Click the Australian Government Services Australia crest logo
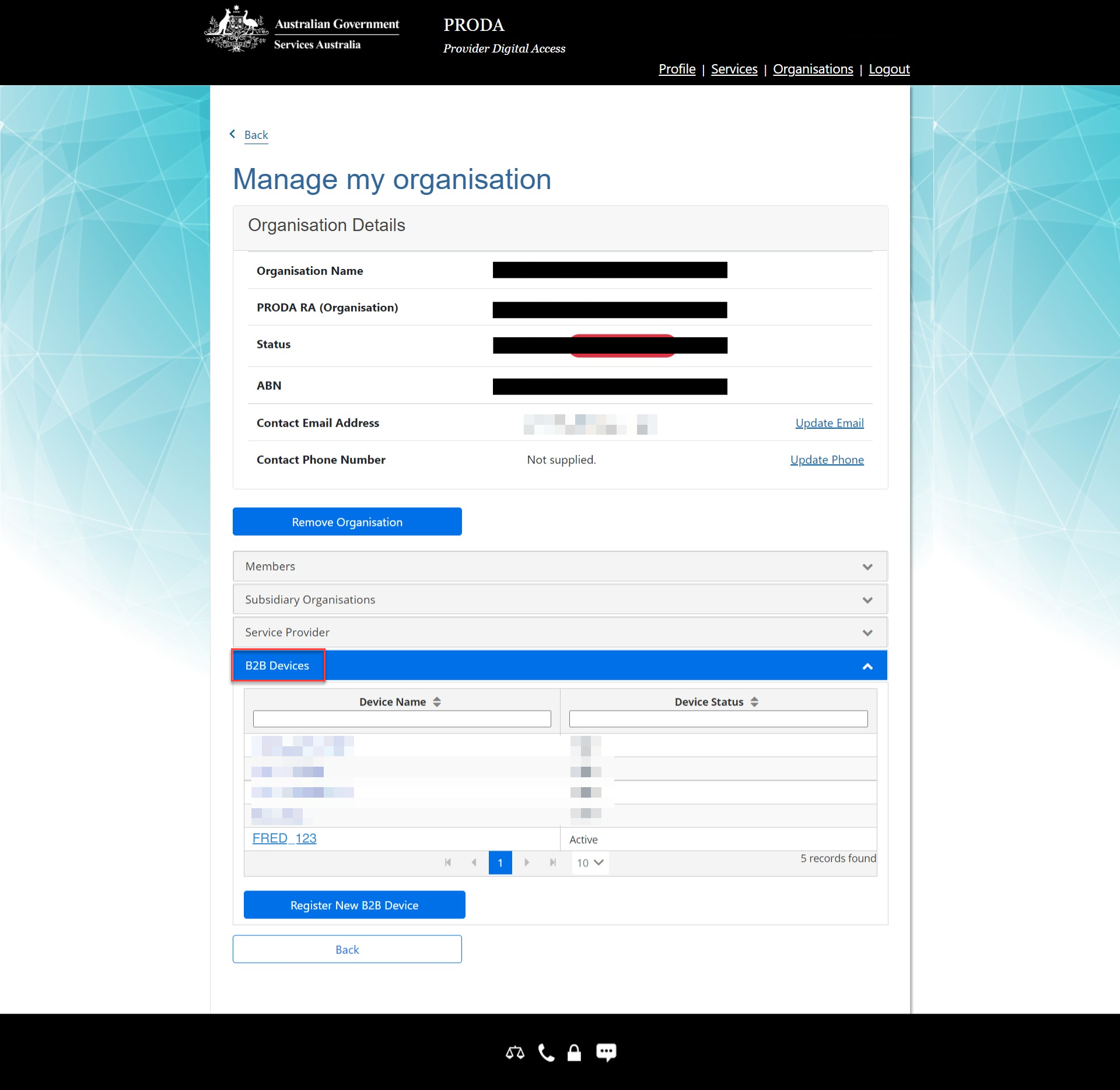Screen dimensions: 1120x1090 tap(302, 29)
